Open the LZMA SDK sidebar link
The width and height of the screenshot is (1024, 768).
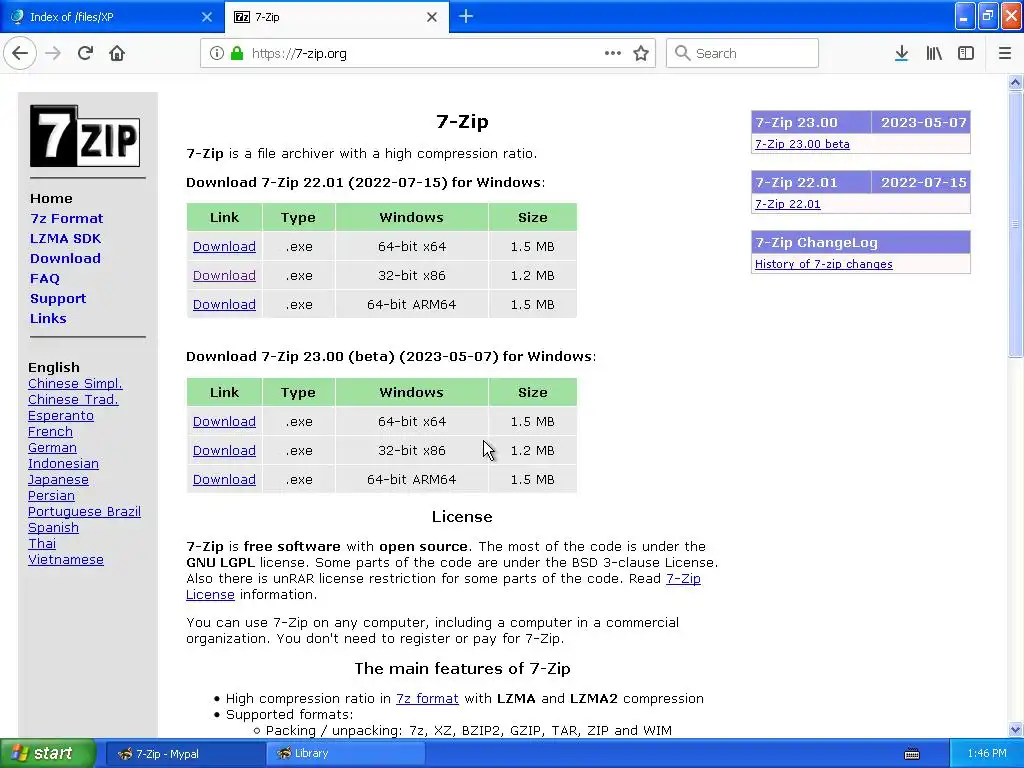click(65, 238)
